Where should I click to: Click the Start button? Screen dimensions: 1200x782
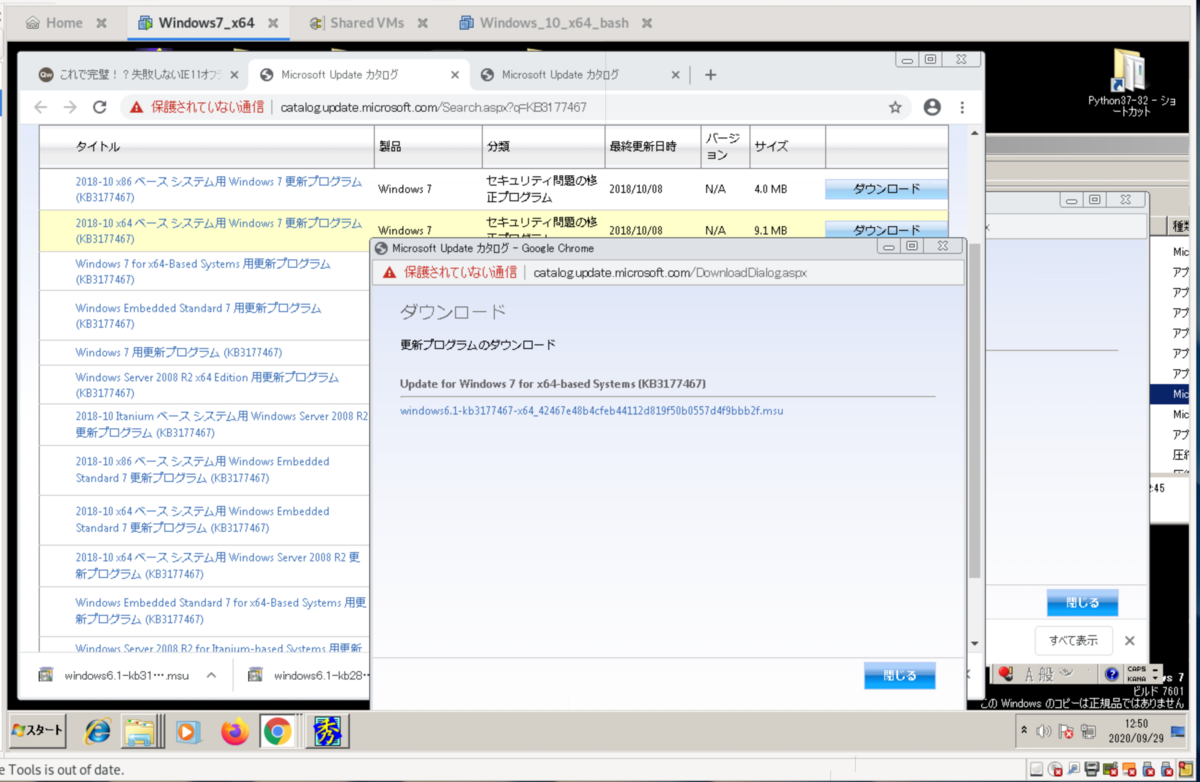[37, 730]
